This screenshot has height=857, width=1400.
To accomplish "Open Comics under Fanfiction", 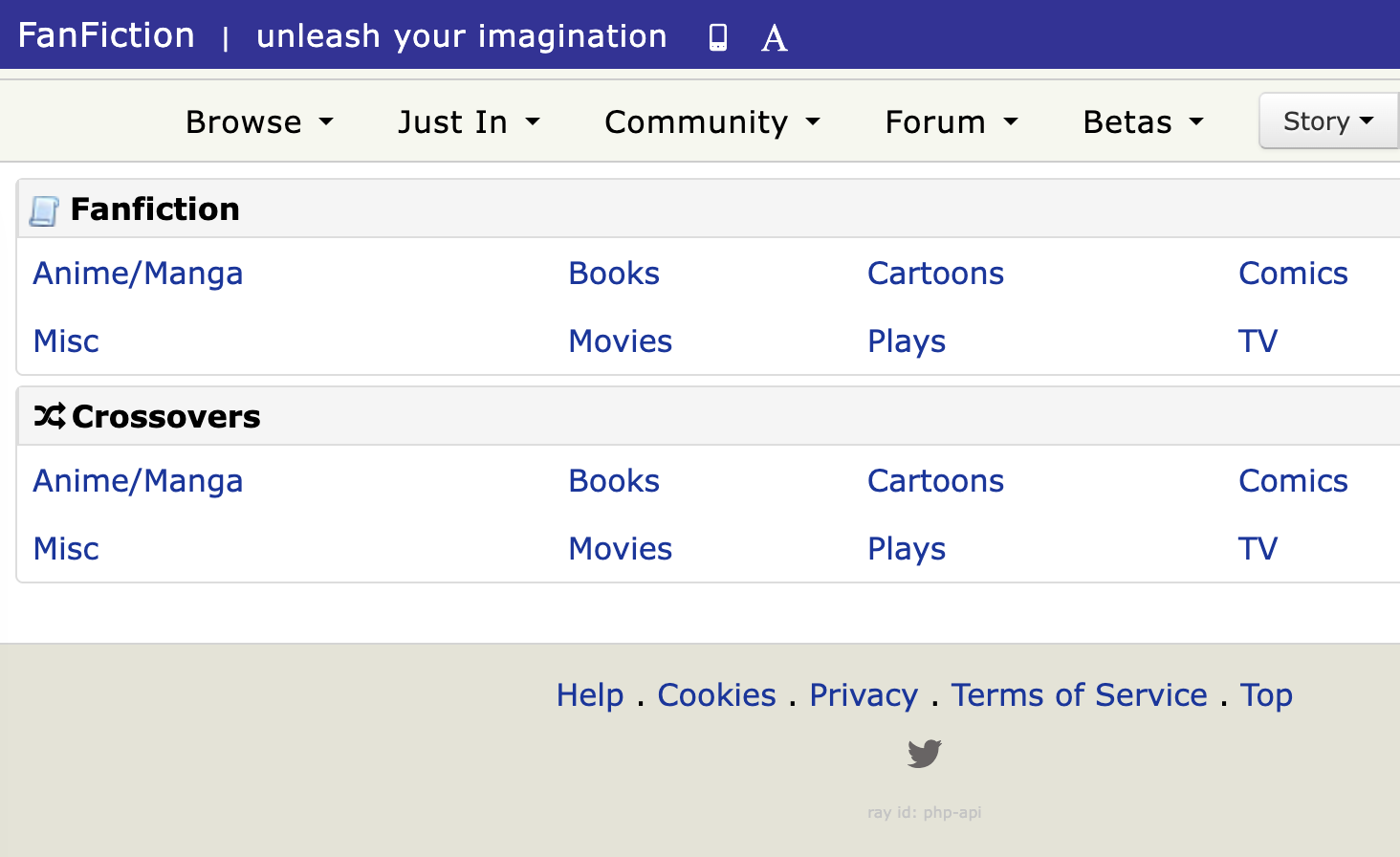I will [x=1293, y=274].
